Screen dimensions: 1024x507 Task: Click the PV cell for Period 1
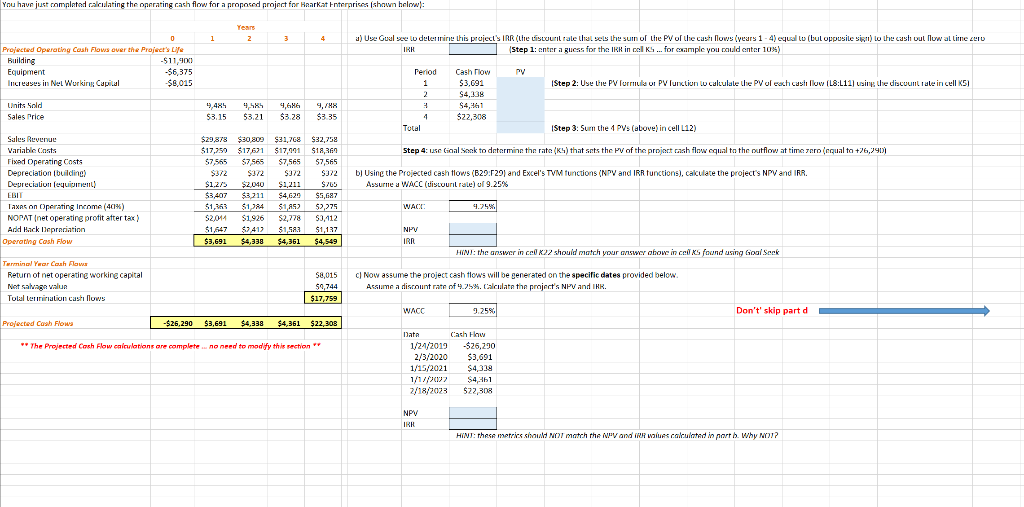[520, 83]
